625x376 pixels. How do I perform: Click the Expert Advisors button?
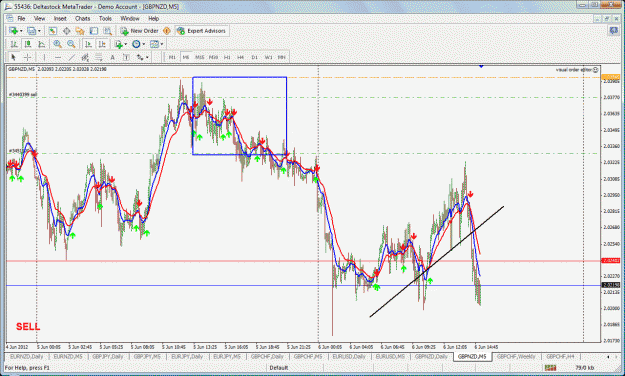(x=202, y=31)
